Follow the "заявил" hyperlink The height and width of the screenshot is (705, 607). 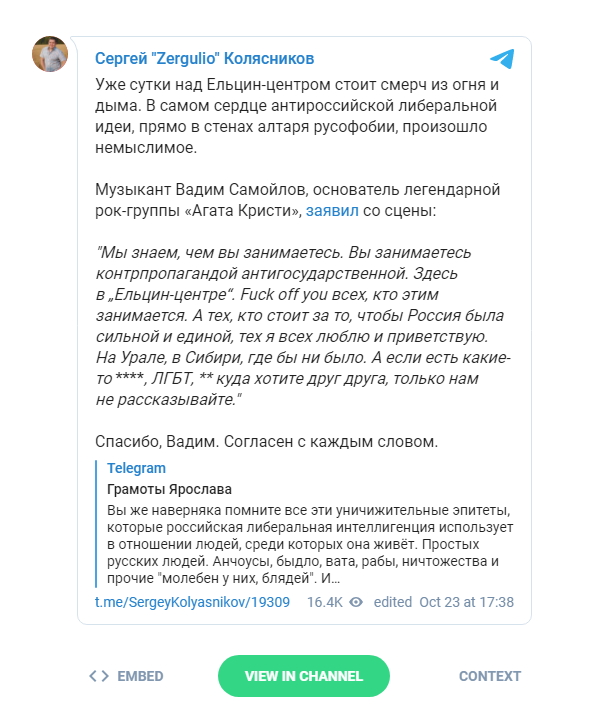click(x=330, y=212)
